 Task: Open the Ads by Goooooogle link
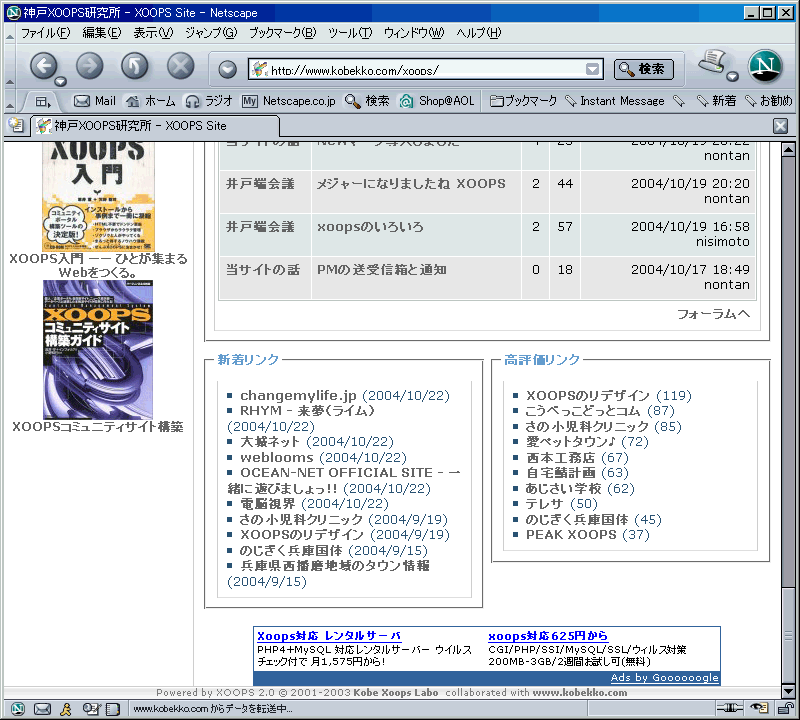pos(665,678)
